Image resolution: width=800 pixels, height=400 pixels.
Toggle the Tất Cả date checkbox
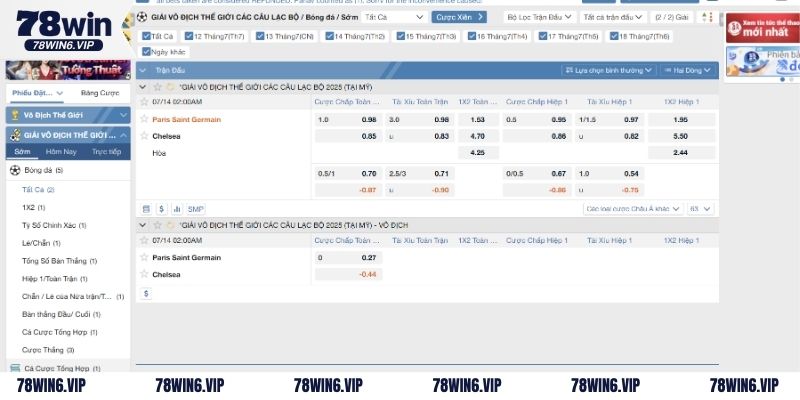pyautogui.click(x=146, y=36)
